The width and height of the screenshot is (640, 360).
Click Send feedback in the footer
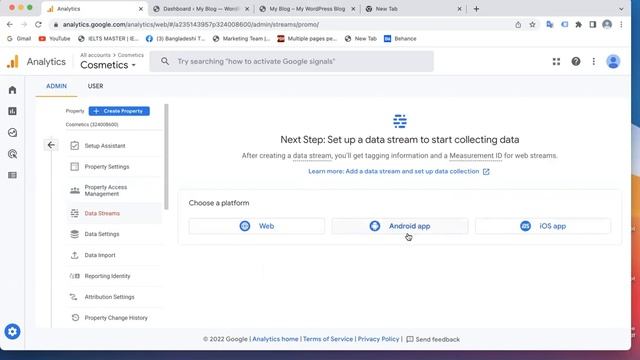[x=433, y=339]
